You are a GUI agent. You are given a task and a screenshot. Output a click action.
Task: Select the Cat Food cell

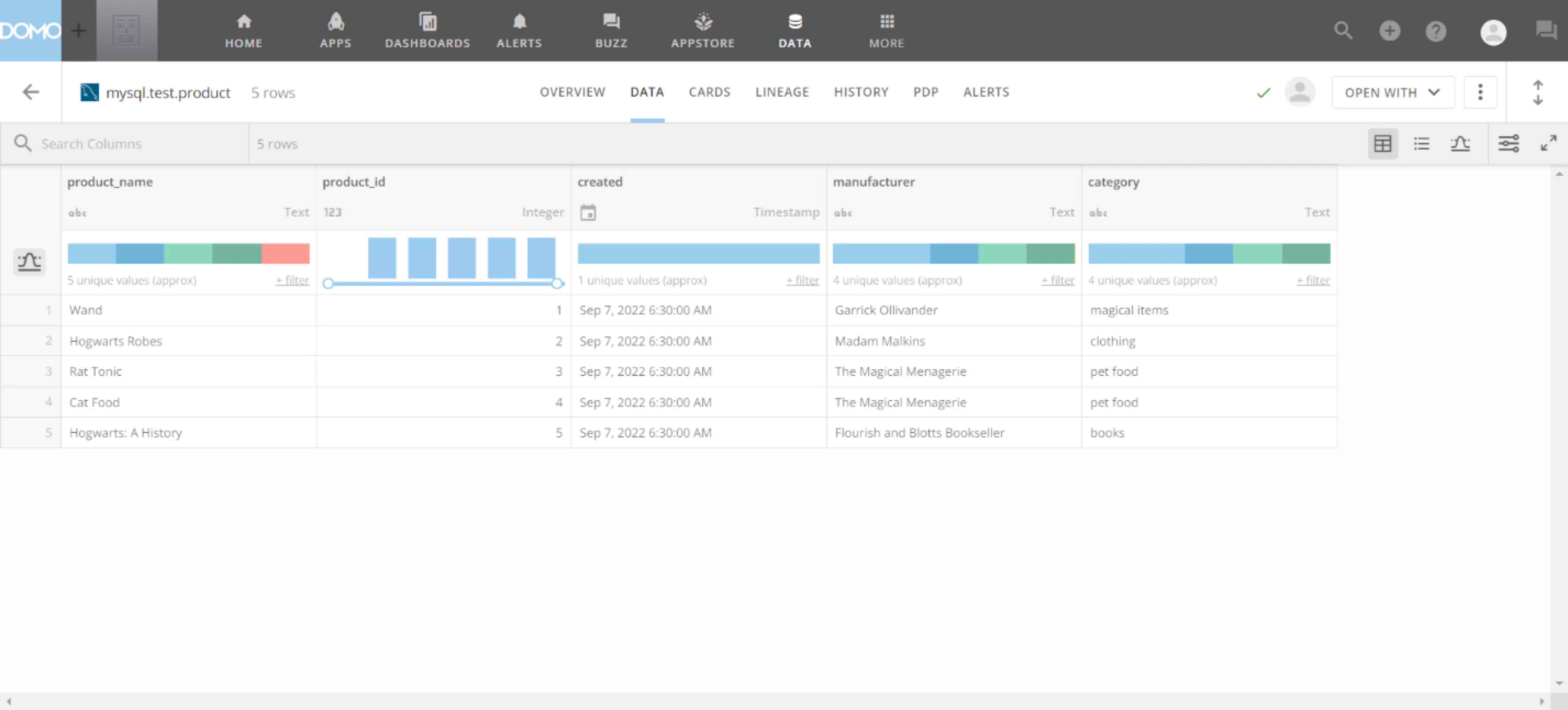click(189, 402)
